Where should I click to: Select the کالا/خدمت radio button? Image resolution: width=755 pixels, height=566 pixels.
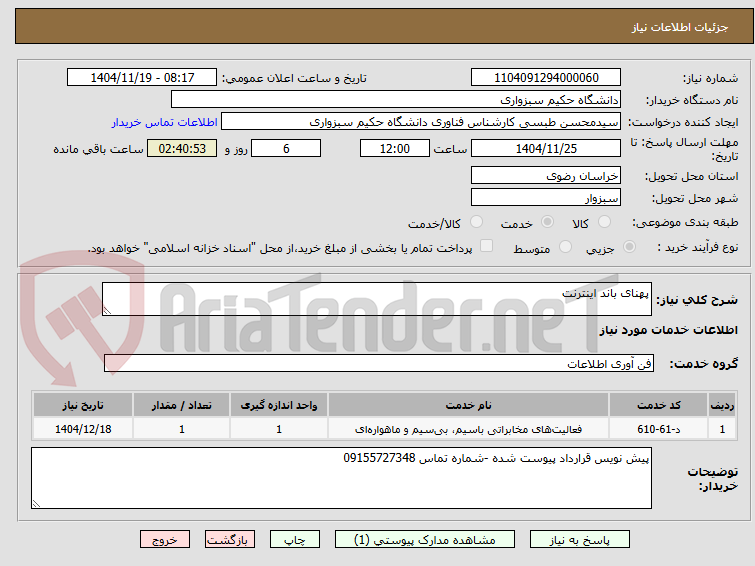(476, 222)
